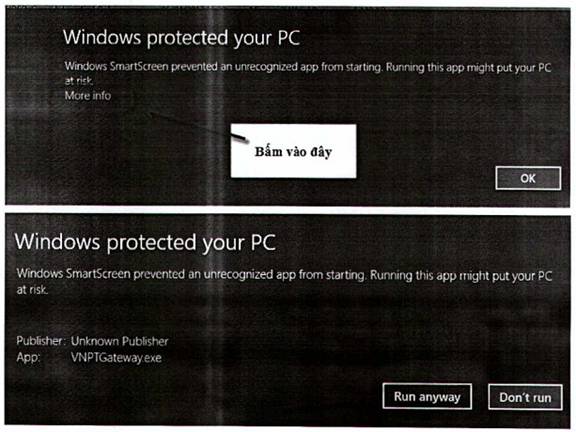Click lower dialog's Windows protected your PC title

click(145, 242)
